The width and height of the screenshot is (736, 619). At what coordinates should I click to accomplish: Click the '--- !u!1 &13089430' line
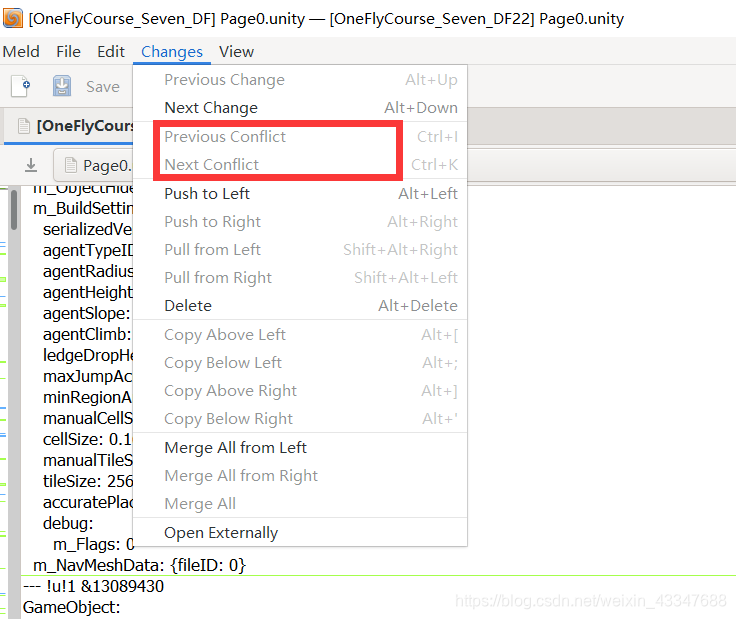tap(93, 586)
